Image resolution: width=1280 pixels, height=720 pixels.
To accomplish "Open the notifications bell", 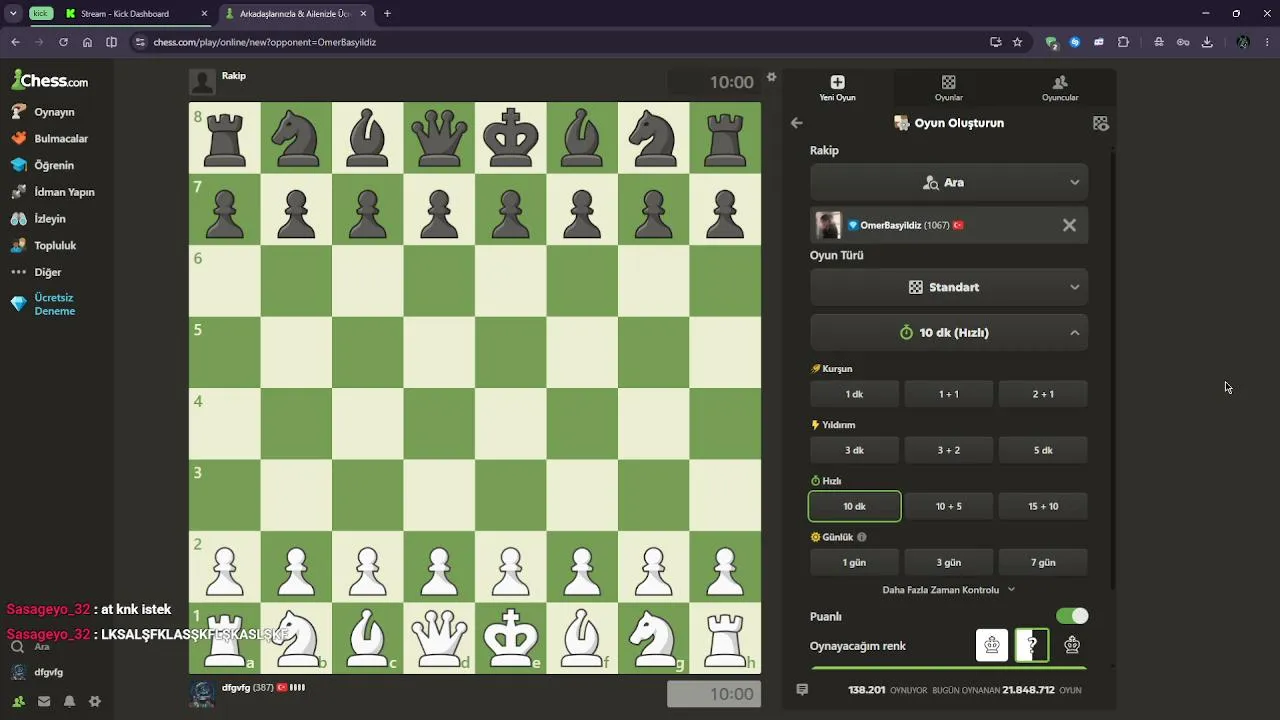I will click(x=69, y=702).
